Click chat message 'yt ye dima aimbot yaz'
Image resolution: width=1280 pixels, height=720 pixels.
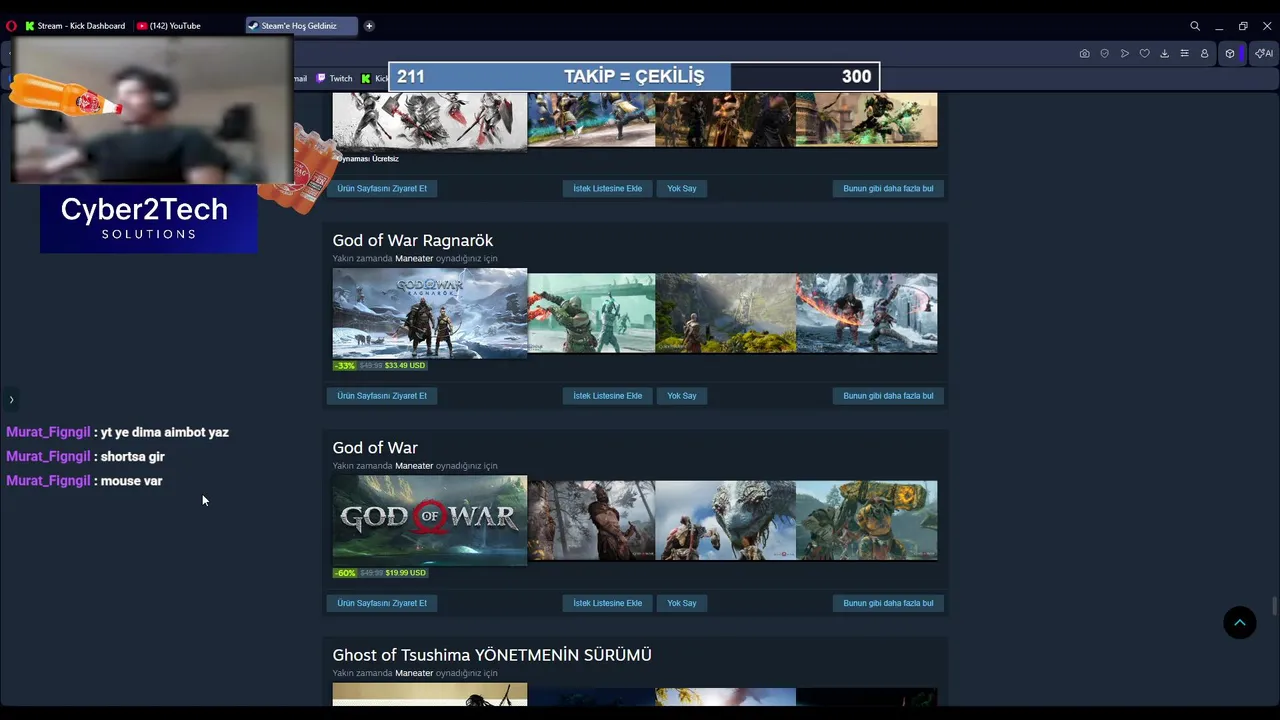164,432
